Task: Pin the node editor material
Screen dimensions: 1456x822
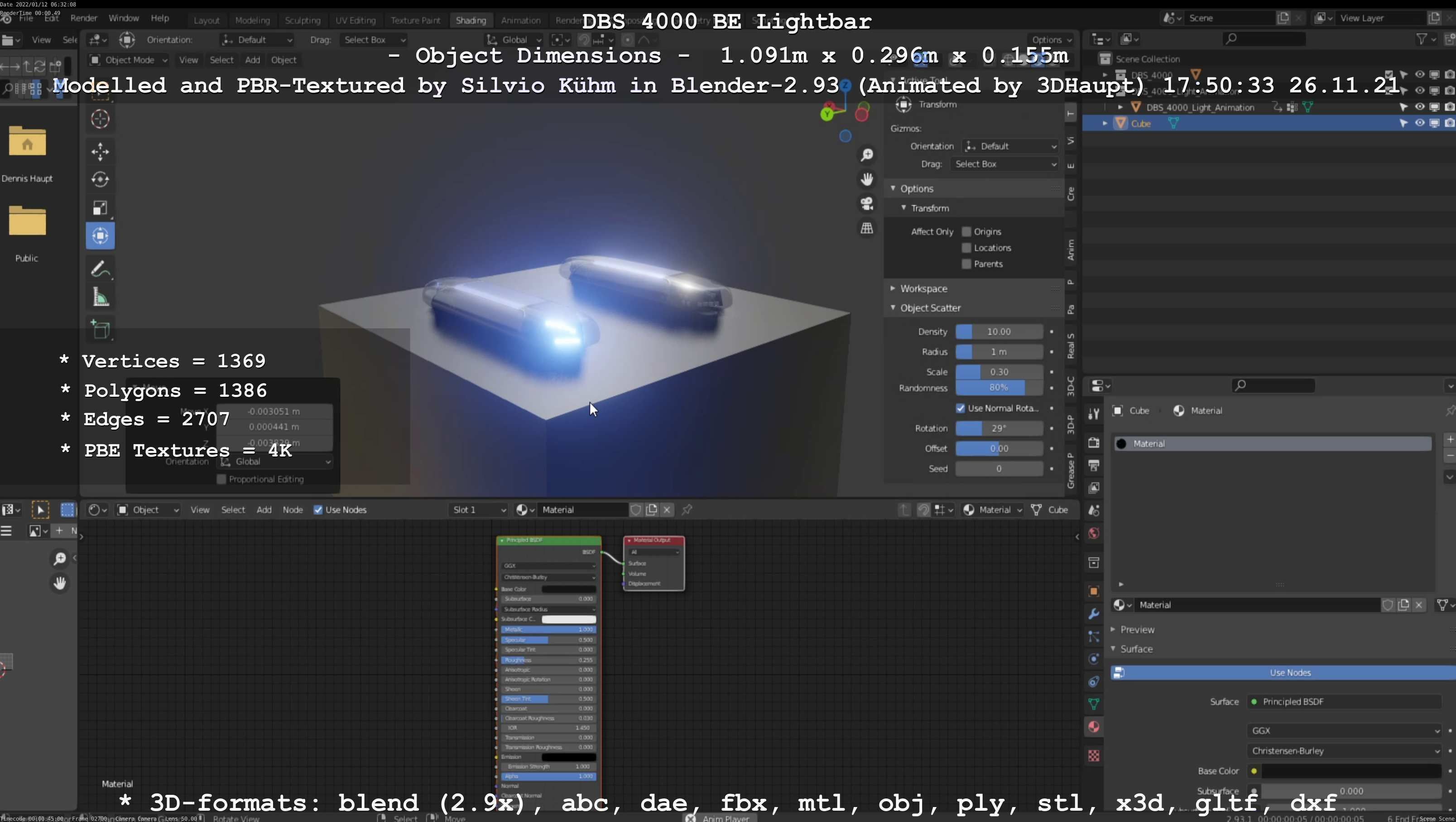Action: [687, 510]
